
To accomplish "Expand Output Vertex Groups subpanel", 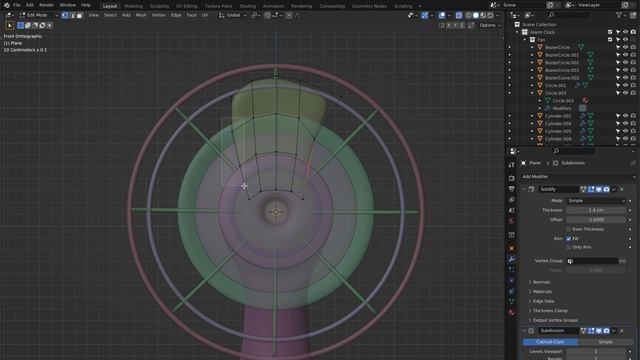I will (x=555, y=320).
